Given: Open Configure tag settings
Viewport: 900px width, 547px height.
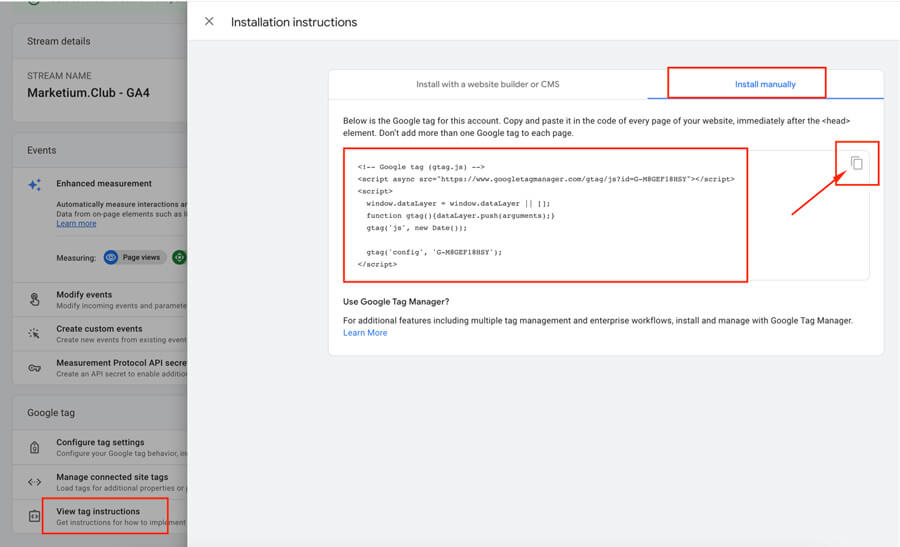Looking at the screenshot, I should [110, 447].
